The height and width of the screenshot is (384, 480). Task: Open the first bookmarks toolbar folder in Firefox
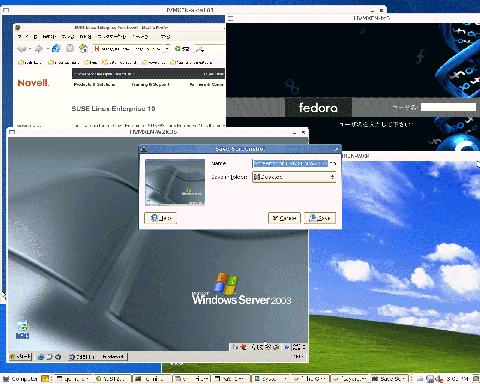(30, 62)
